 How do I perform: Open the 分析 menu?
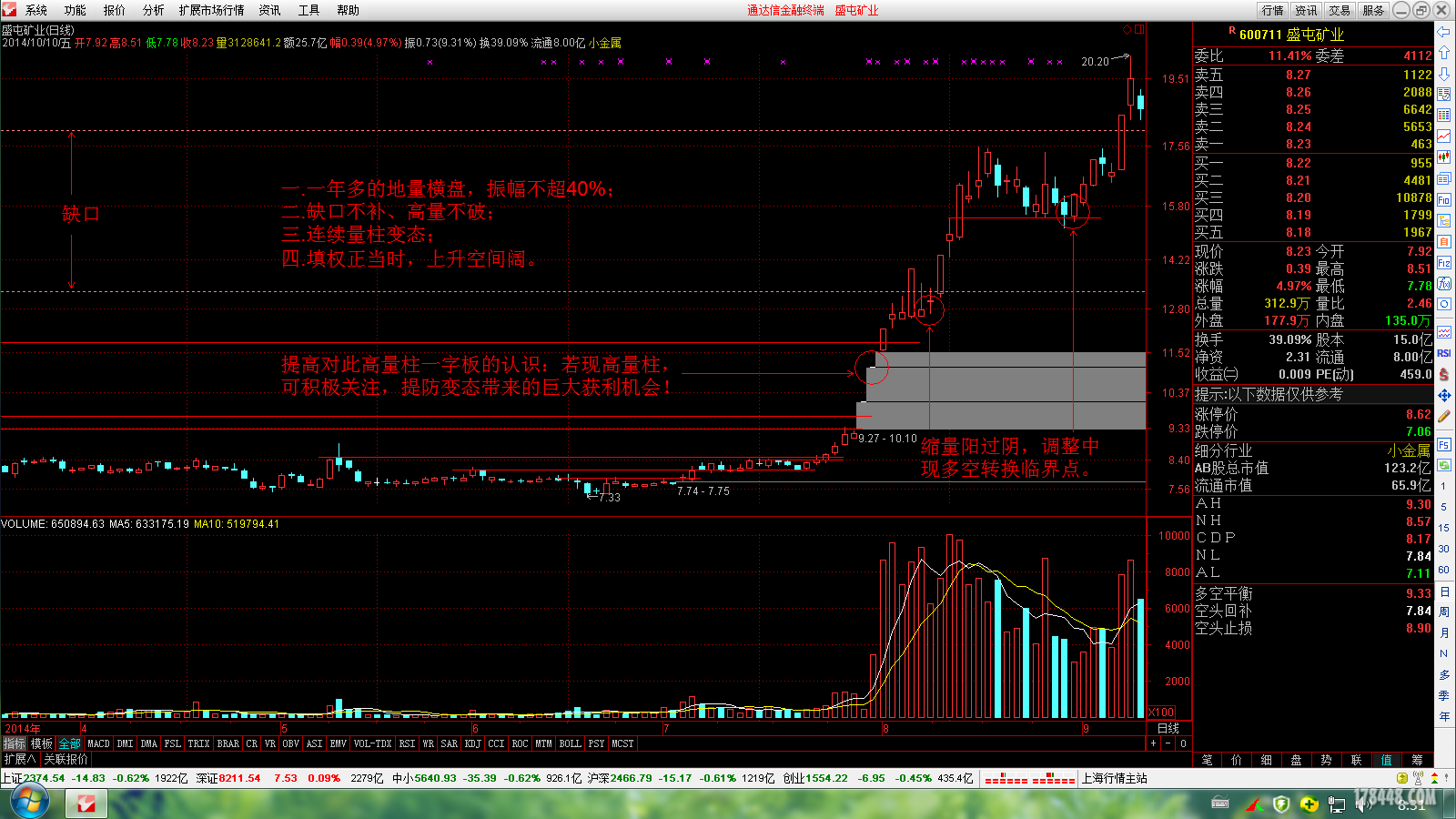pyautogui.click(x=154, y=10)
